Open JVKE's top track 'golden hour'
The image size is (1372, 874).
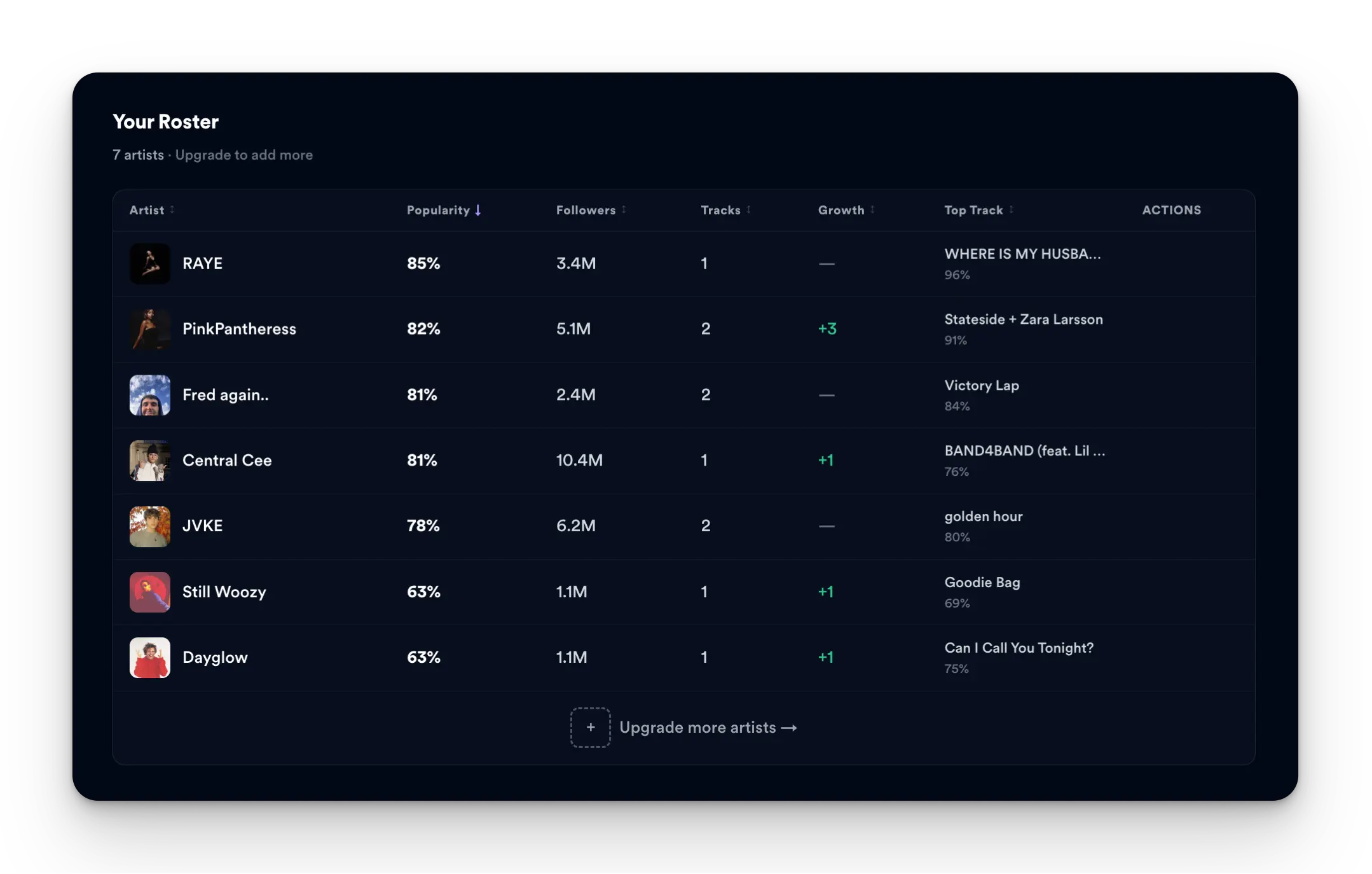coord(983,517)
